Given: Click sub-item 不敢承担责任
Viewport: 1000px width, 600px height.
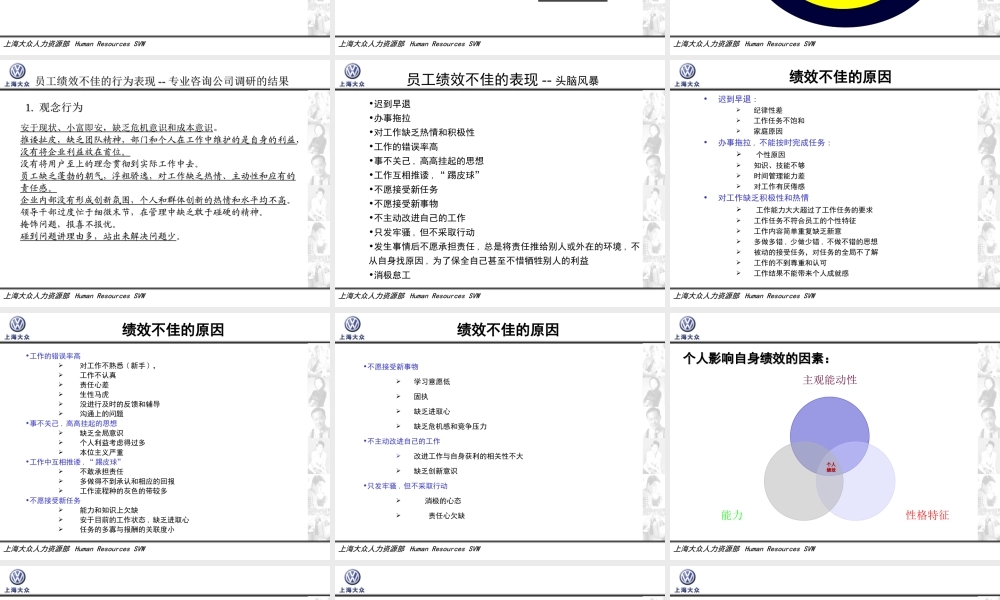Looking at the screenshot, I should [101, 471].
